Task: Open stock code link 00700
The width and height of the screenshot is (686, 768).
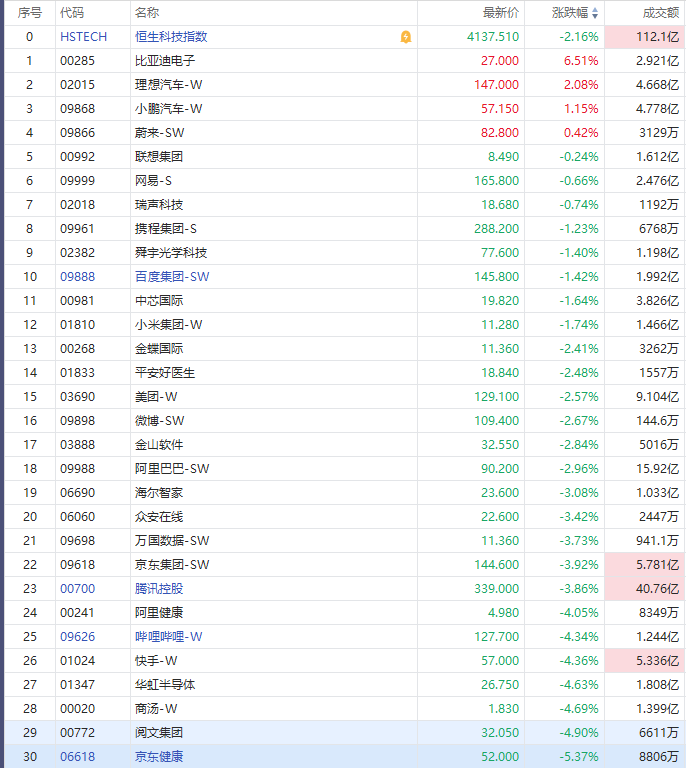Action: click(x=77, y=589)
